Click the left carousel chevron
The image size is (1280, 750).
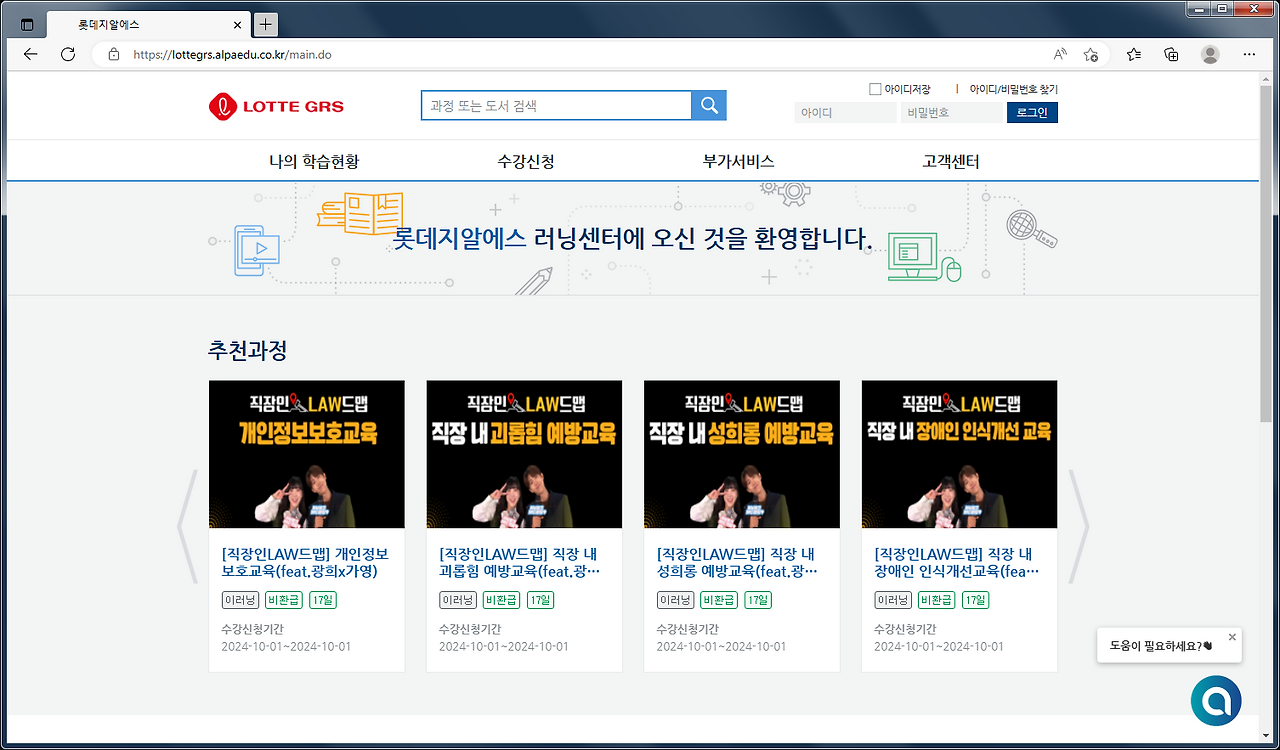click(185, 528)
